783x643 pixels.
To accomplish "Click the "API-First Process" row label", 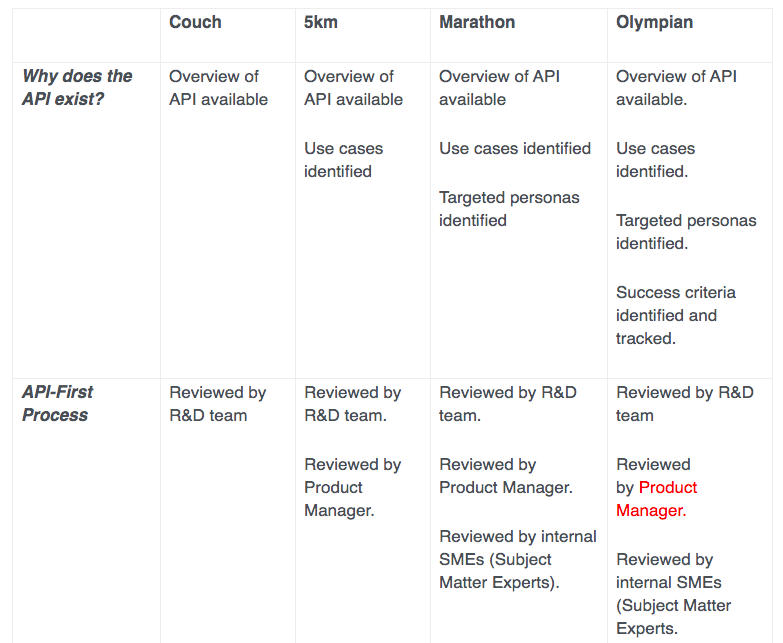I will pos(58,403).
